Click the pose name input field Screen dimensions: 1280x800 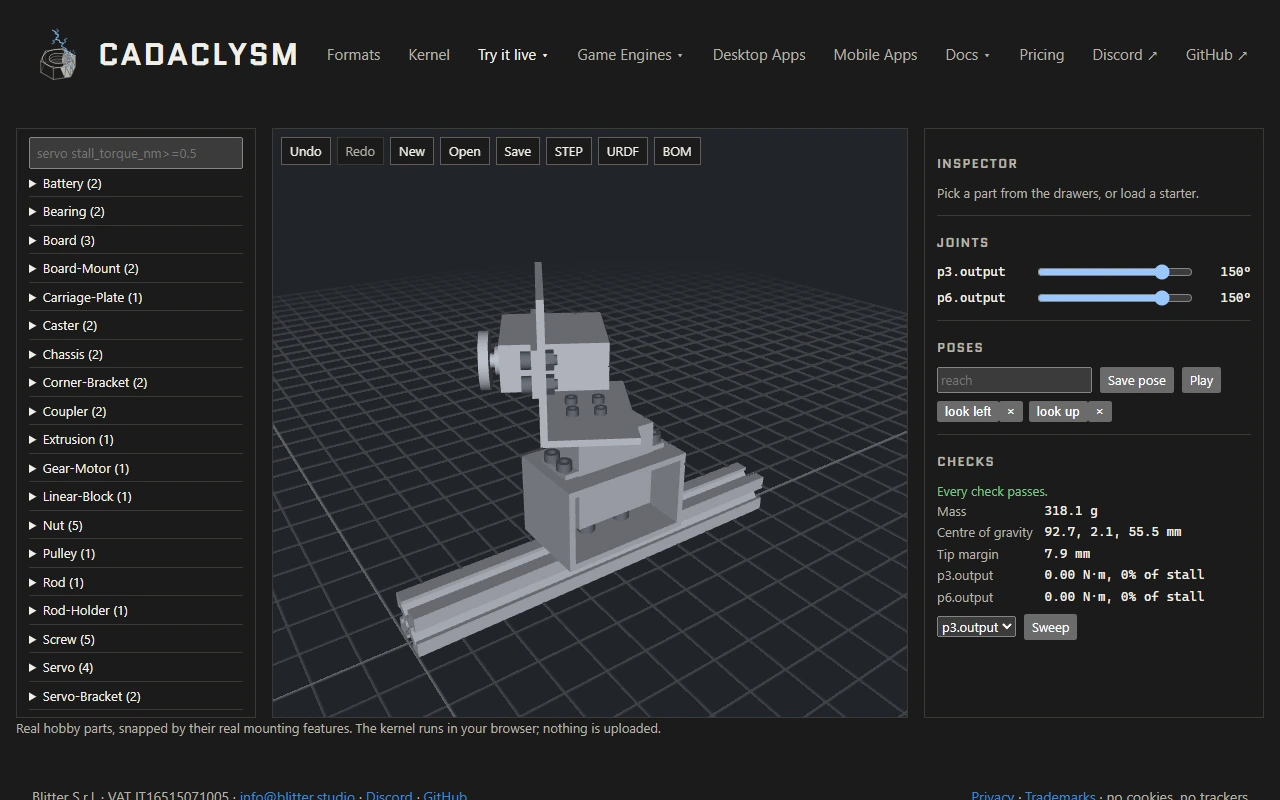tap(1014, 380)
